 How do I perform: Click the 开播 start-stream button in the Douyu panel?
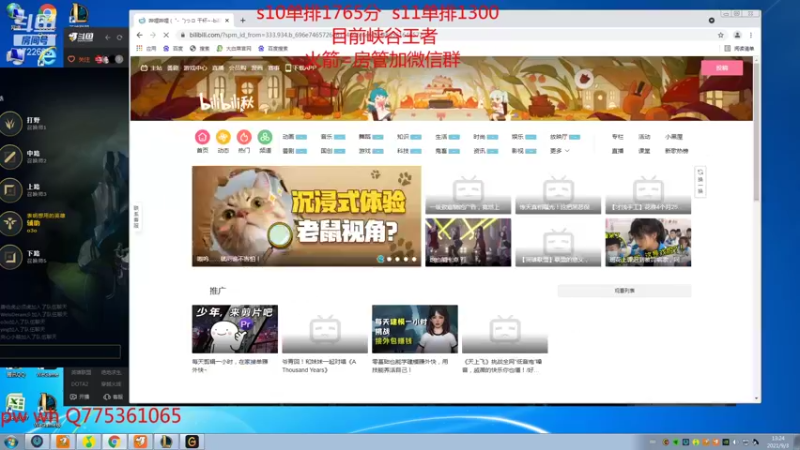point(80,396)
